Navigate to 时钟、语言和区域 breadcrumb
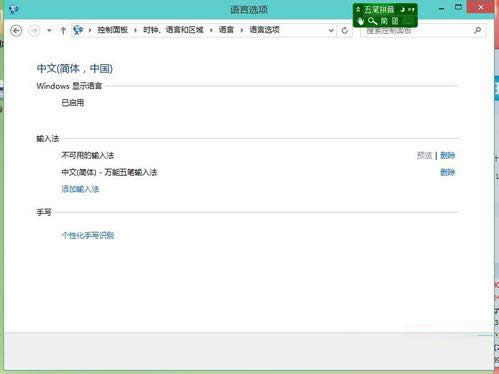 pyautogui.click(x=173, y=30)
